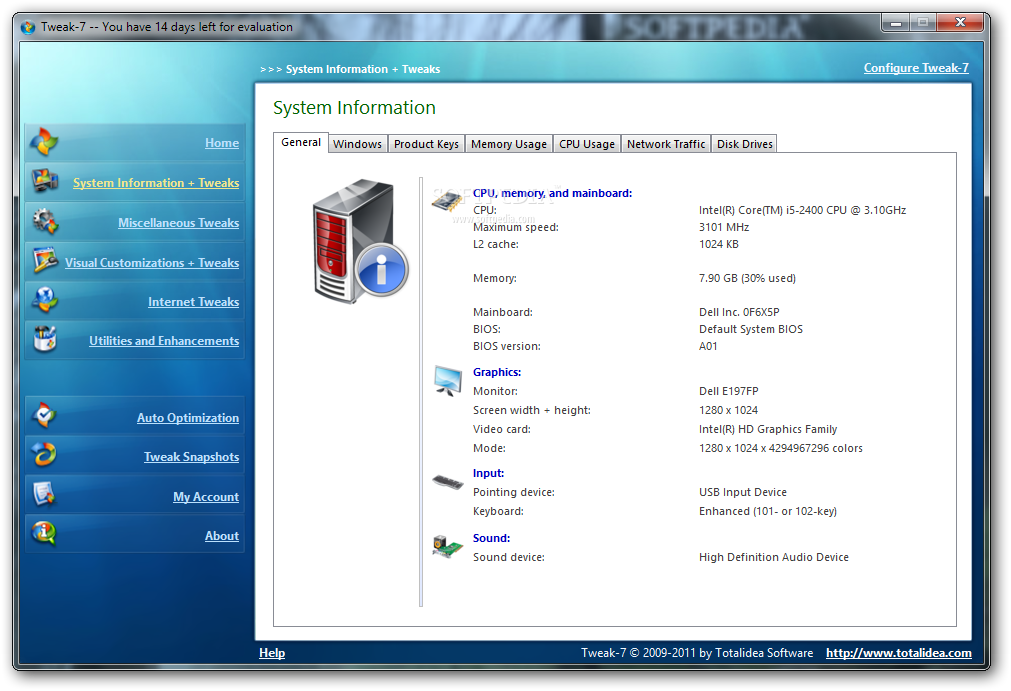Screen dimensions: 1011x691
Task: Click the monitor icon next to Graphics
Action: [x=447, y=381]
